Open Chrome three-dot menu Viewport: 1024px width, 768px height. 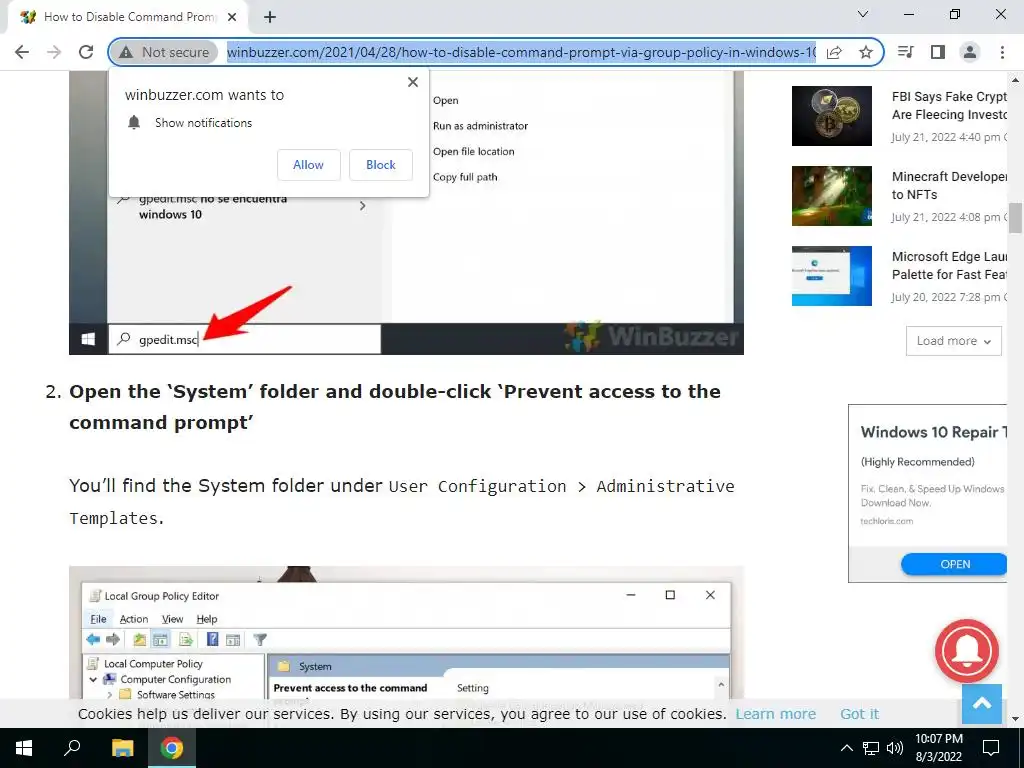1002,52
